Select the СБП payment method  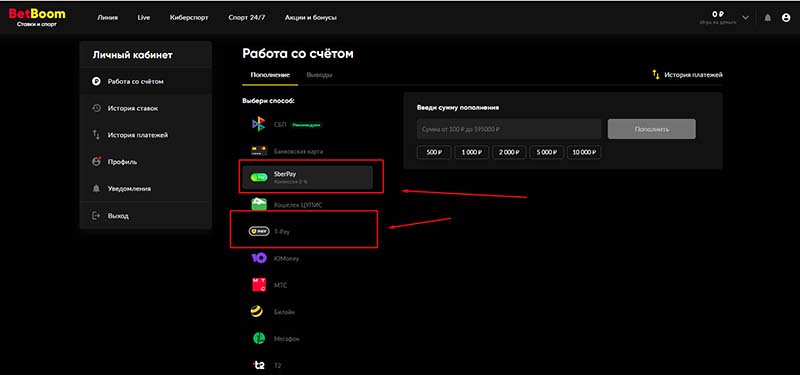[307, 124]
